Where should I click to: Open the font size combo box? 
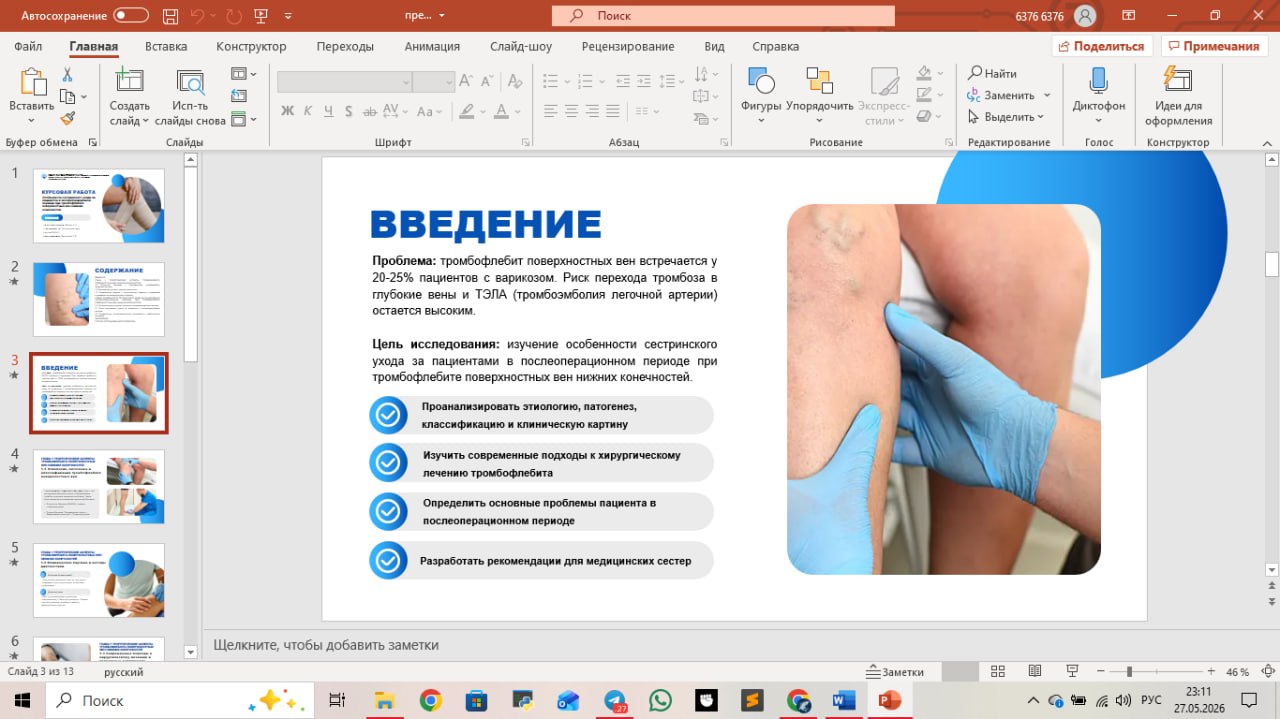(x=434, y=82)
